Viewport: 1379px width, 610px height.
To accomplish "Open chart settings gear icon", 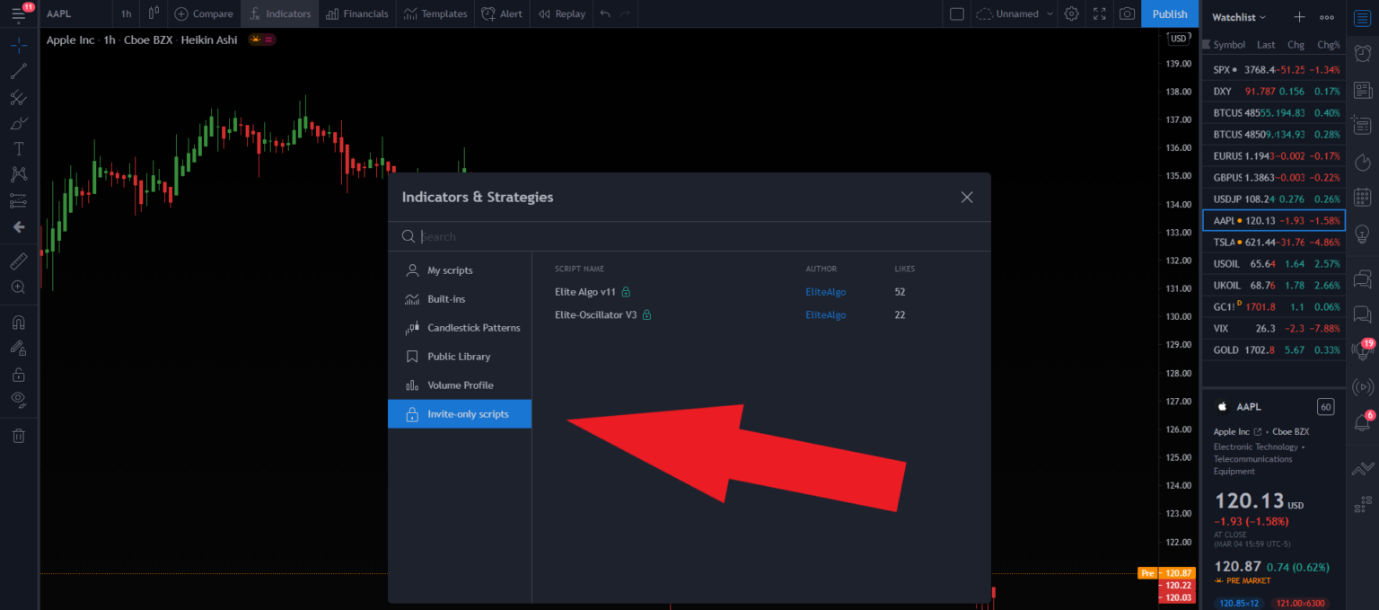I will coord(1071,14).
